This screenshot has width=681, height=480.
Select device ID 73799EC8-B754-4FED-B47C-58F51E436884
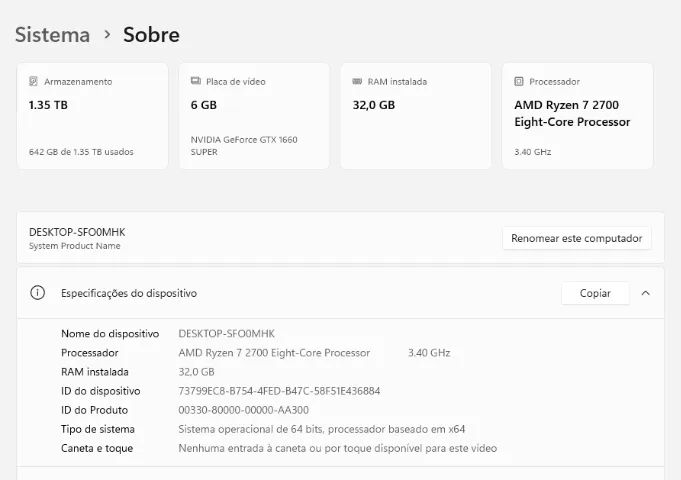(x=279, y=391)
